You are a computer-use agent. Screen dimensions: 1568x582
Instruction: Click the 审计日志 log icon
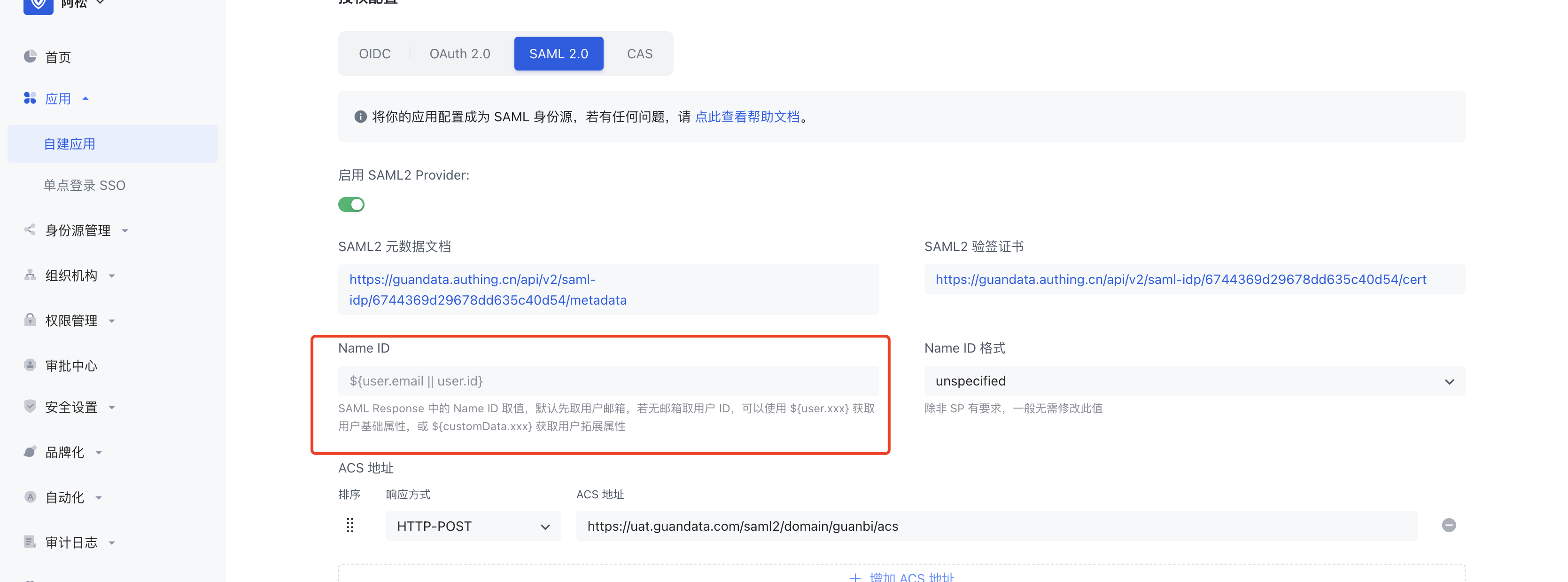click(30, 542)
